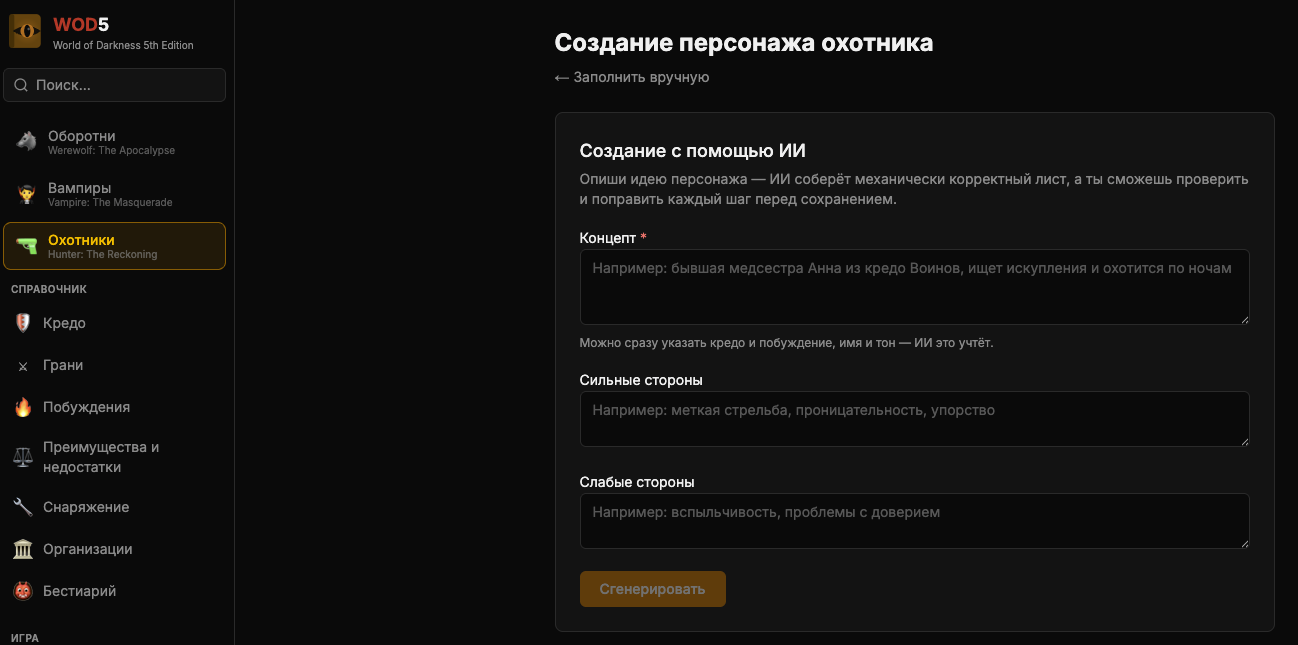Click the Сгенерировать button
The width and height of the screenshot is (1298, 645).
click(x=653, y=589)
